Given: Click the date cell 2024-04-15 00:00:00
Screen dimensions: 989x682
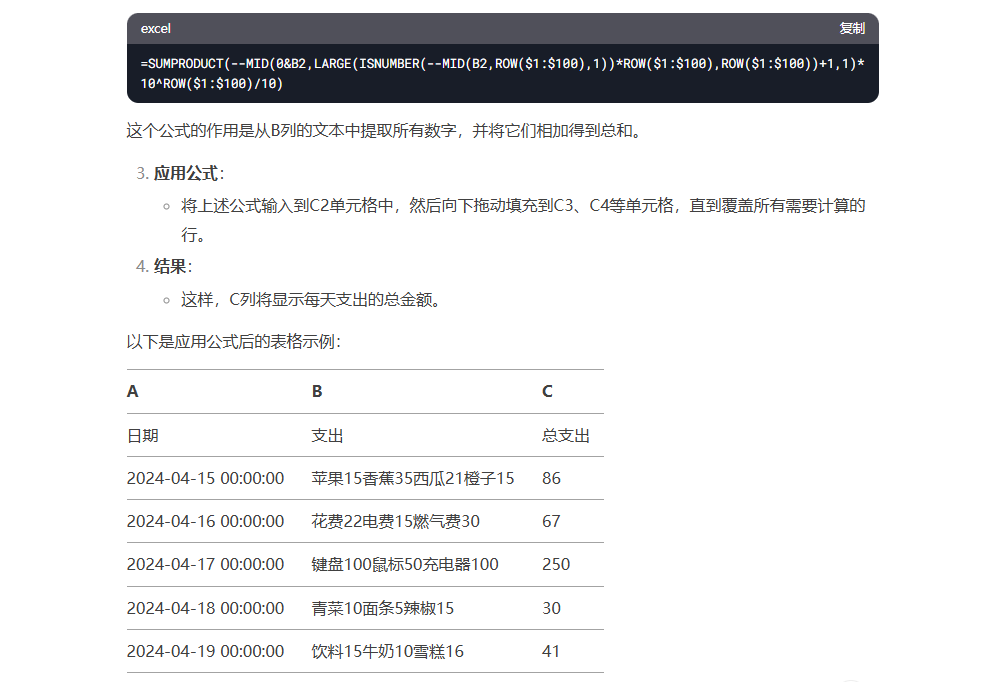Looking at the screenshot, I should (x=206, y=478).
